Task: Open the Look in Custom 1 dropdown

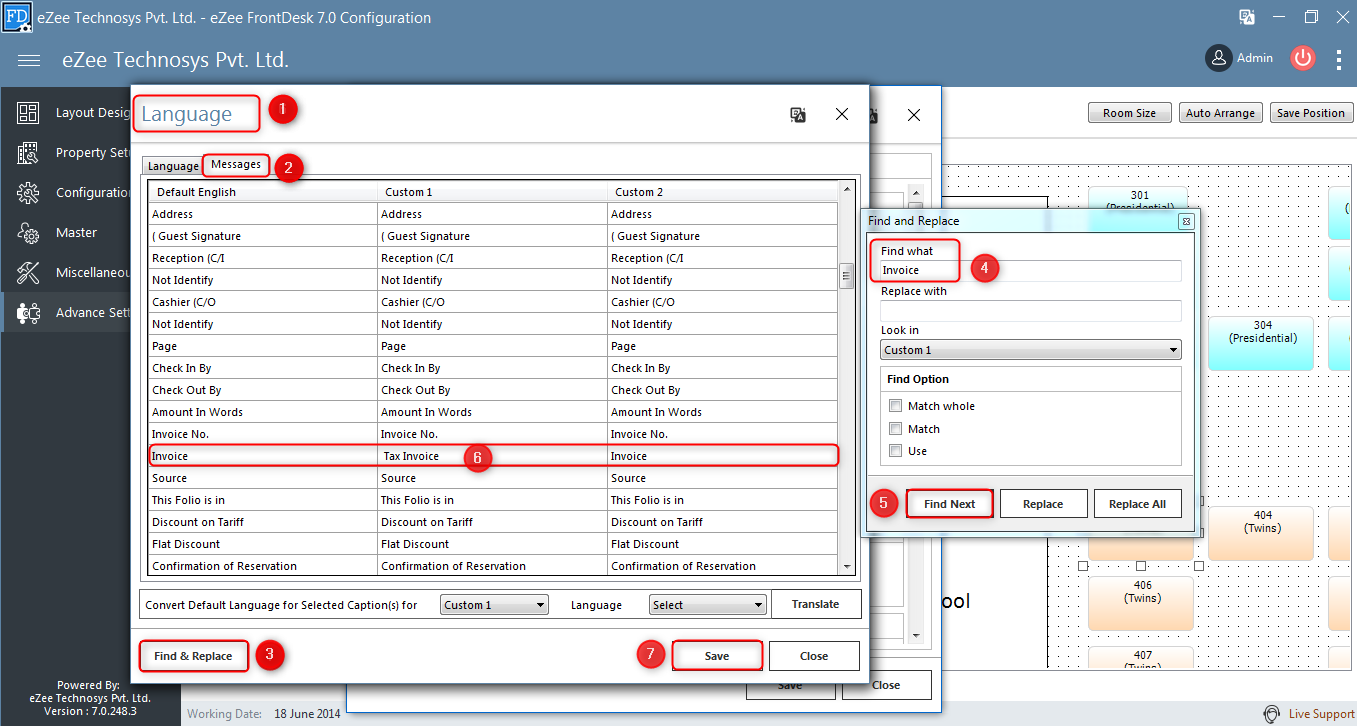Action: [x=1031, y=350]
